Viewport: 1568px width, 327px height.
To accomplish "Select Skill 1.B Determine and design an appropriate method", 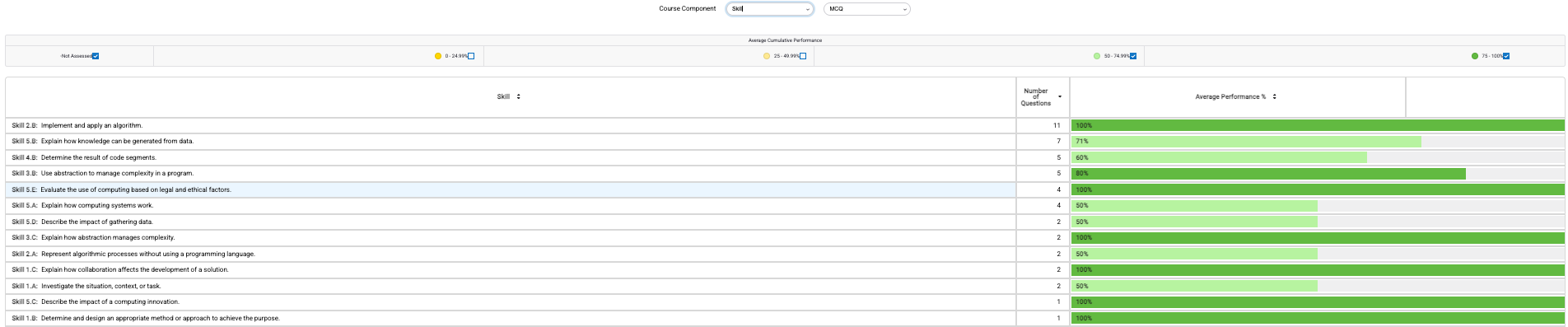I will pyautogui.click(x=511, y=318).
